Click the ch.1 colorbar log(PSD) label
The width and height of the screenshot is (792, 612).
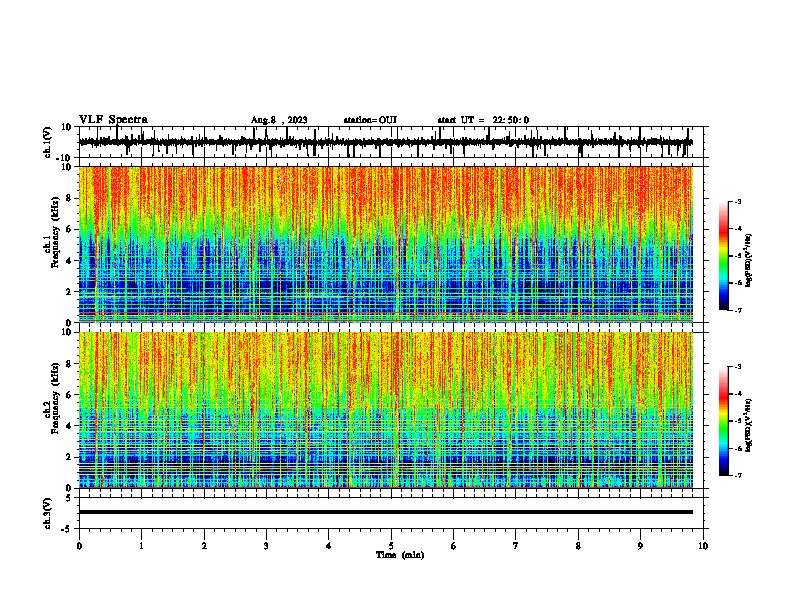click(749, 261)
